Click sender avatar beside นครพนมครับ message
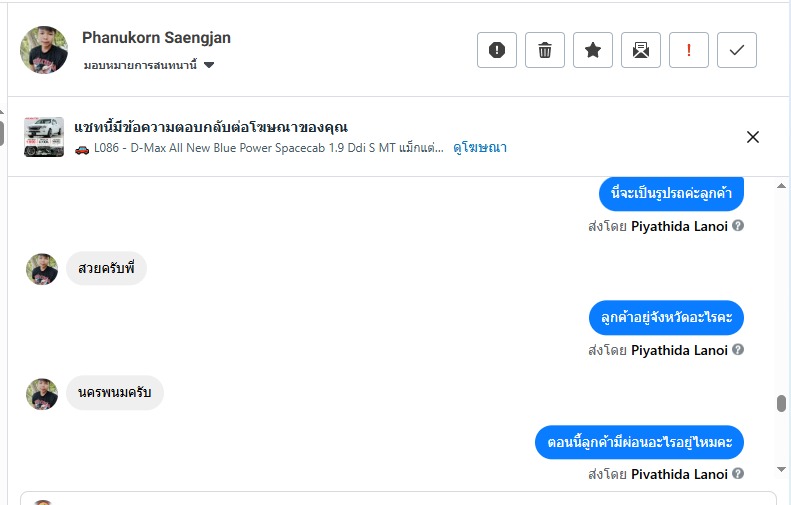Screen dimensions: 791x505 pos(42,394)
